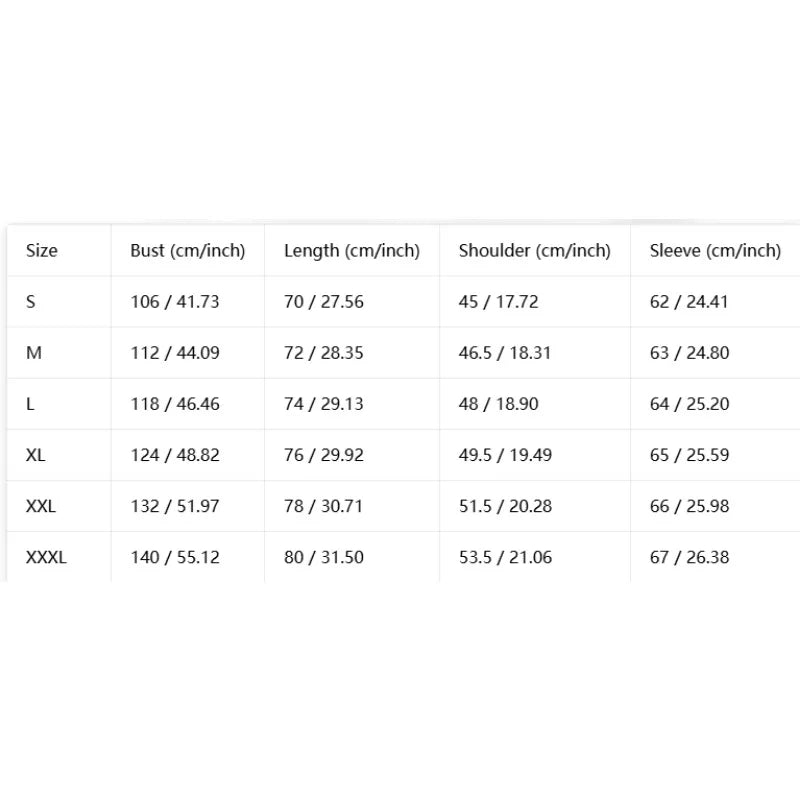Click length value 80 / 31.50

click(x=324, y=557)
